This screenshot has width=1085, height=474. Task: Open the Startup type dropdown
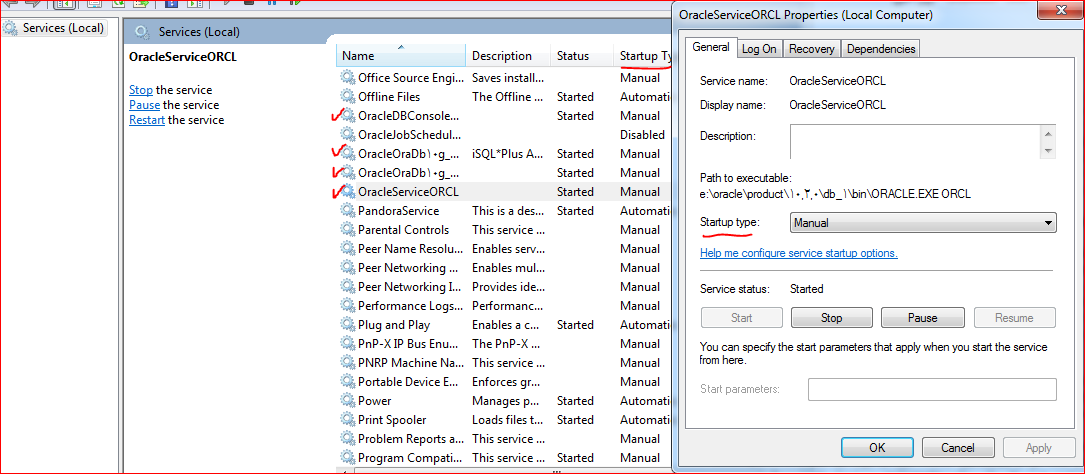coord(922,223)
